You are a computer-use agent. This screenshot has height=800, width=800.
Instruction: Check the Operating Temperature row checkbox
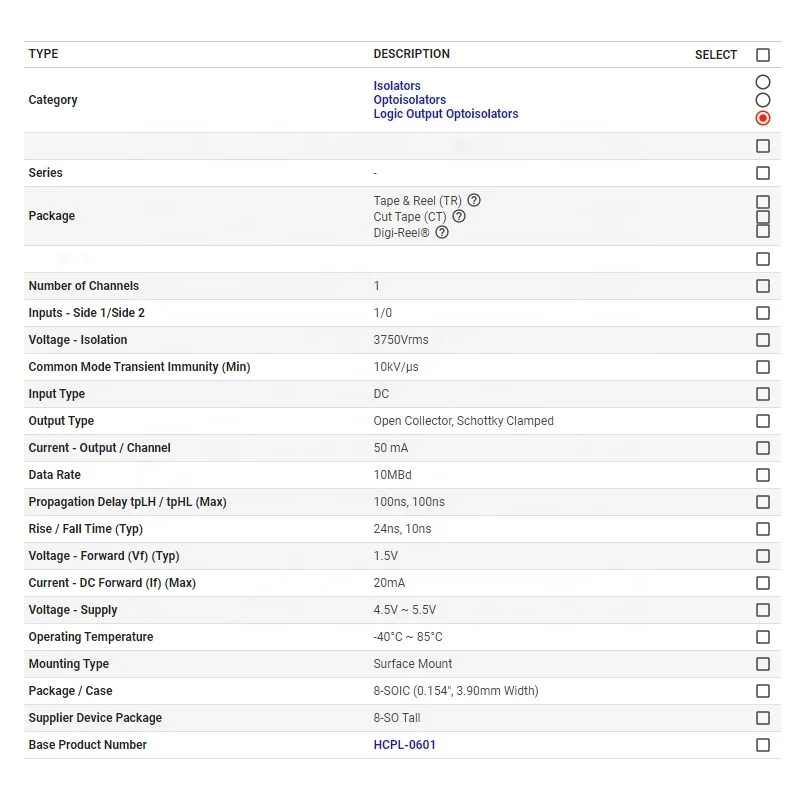click(x=763, y=637)
